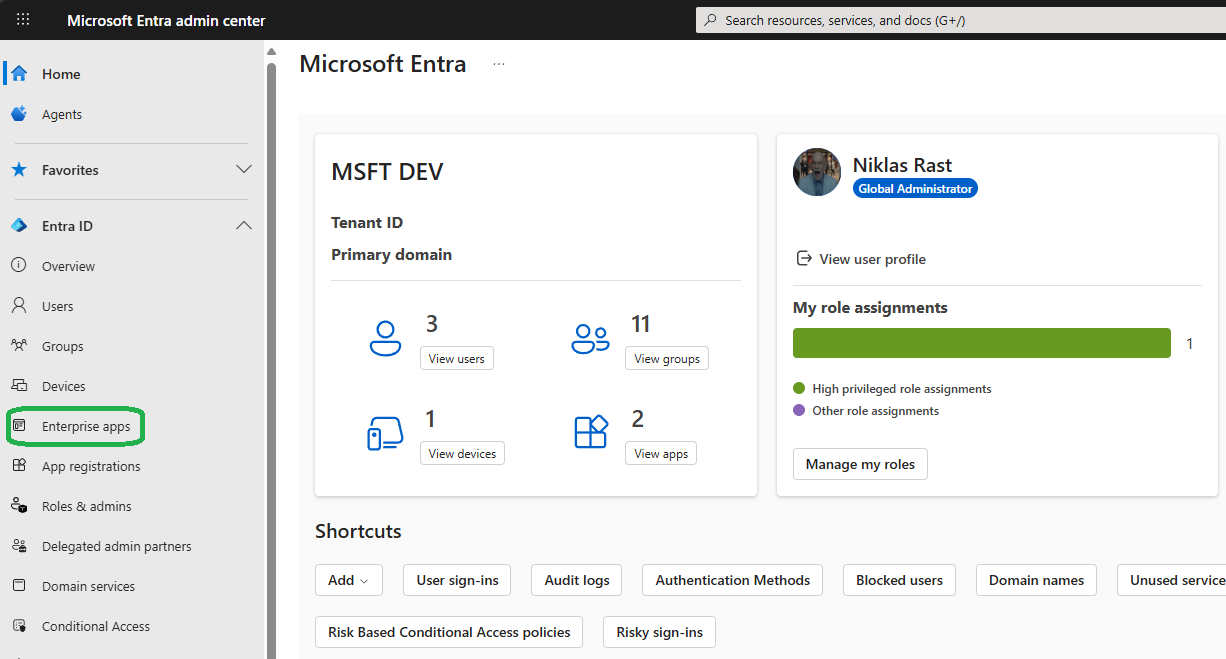The height and width of the screenshot is (659, 1226).
Task: Select the Groups icon in sidebar
Action: click(x=19, y=346)
